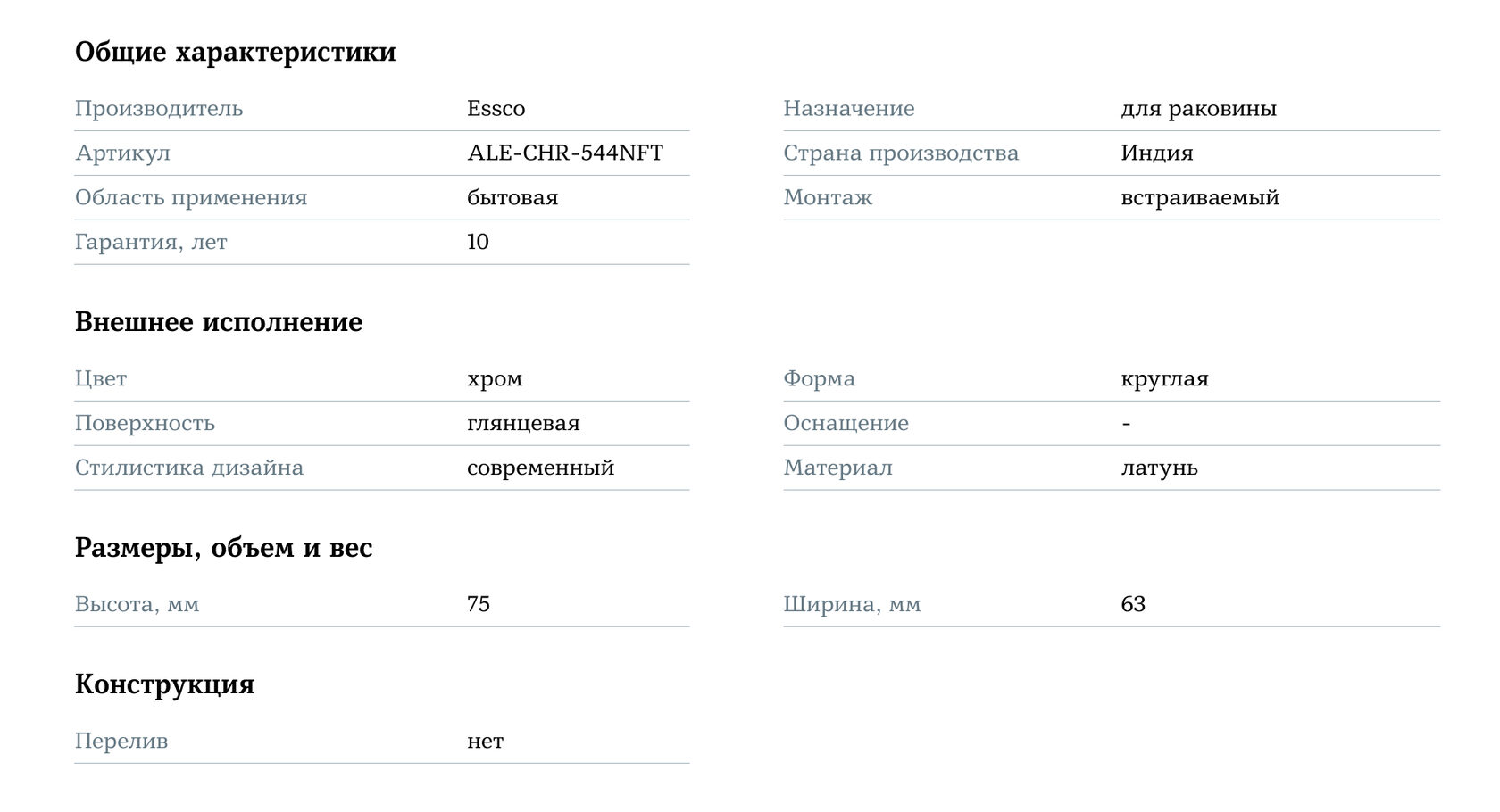This screenshot has width=1500, height=812.
Task: Click the manufacturer value "Essco"
Action: (x=496, y=109)
